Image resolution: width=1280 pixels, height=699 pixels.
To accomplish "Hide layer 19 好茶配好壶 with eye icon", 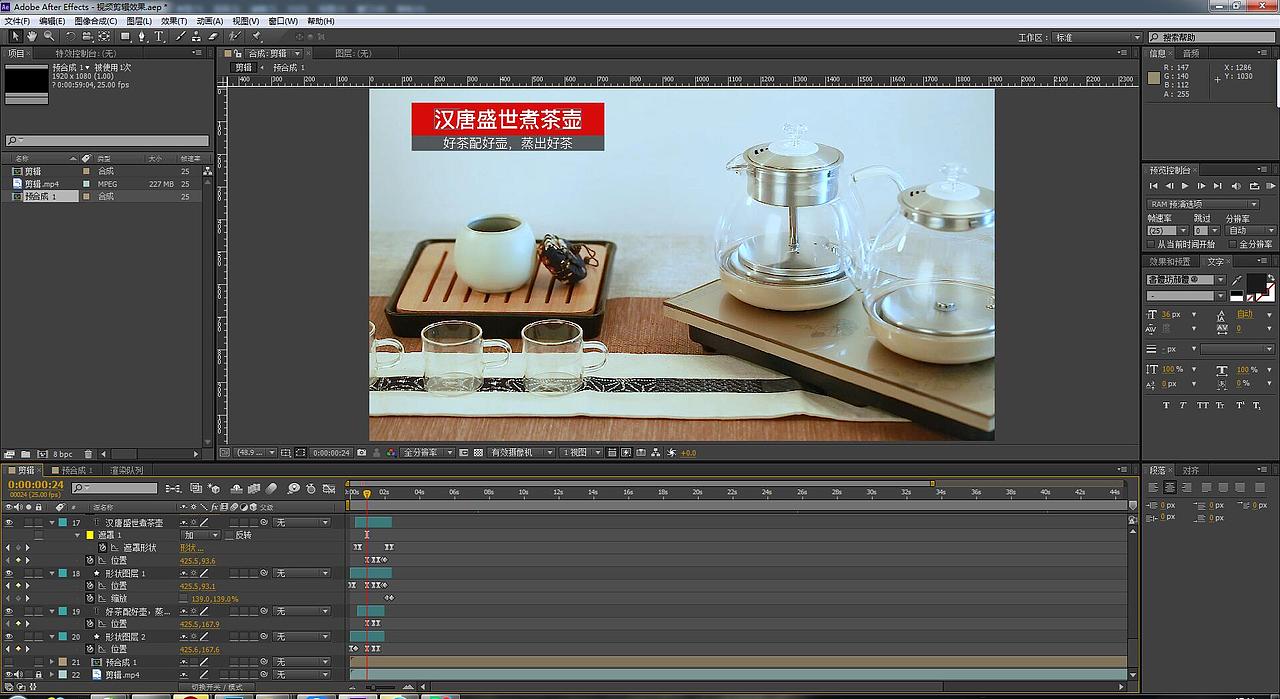I will 9,611.
